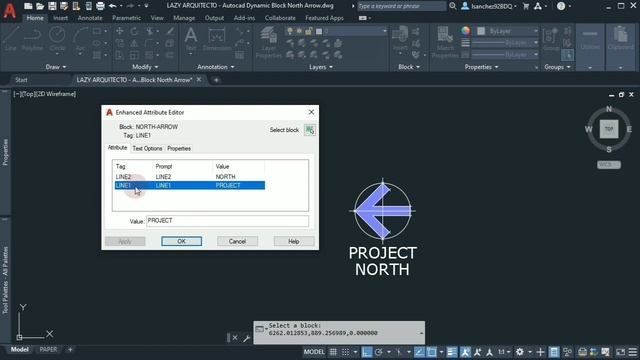Toggle Snap mode in the status bar
The image size is (640, 360).
coord(345,352)
